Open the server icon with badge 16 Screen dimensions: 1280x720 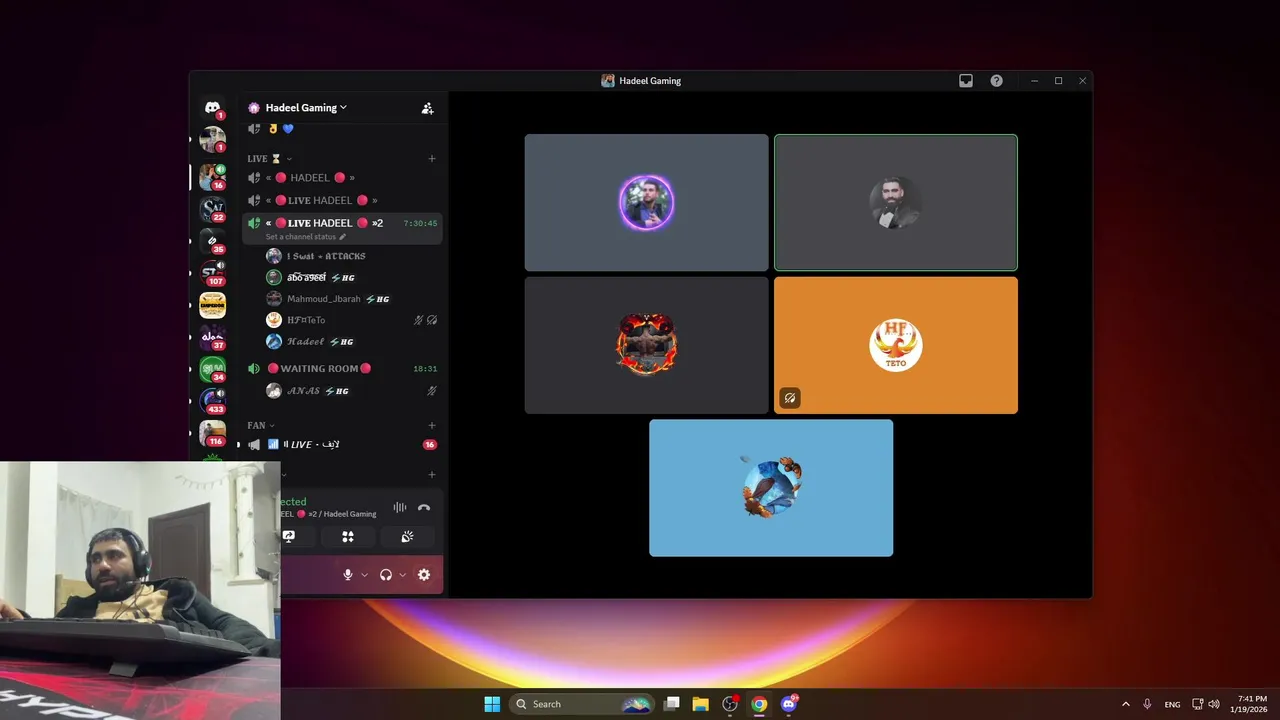tap(212, 177)
